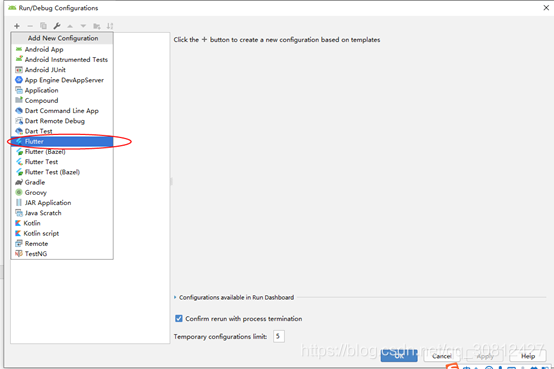Click the Gradle elephant icon

pyautogui.click(x=19, y=182)
